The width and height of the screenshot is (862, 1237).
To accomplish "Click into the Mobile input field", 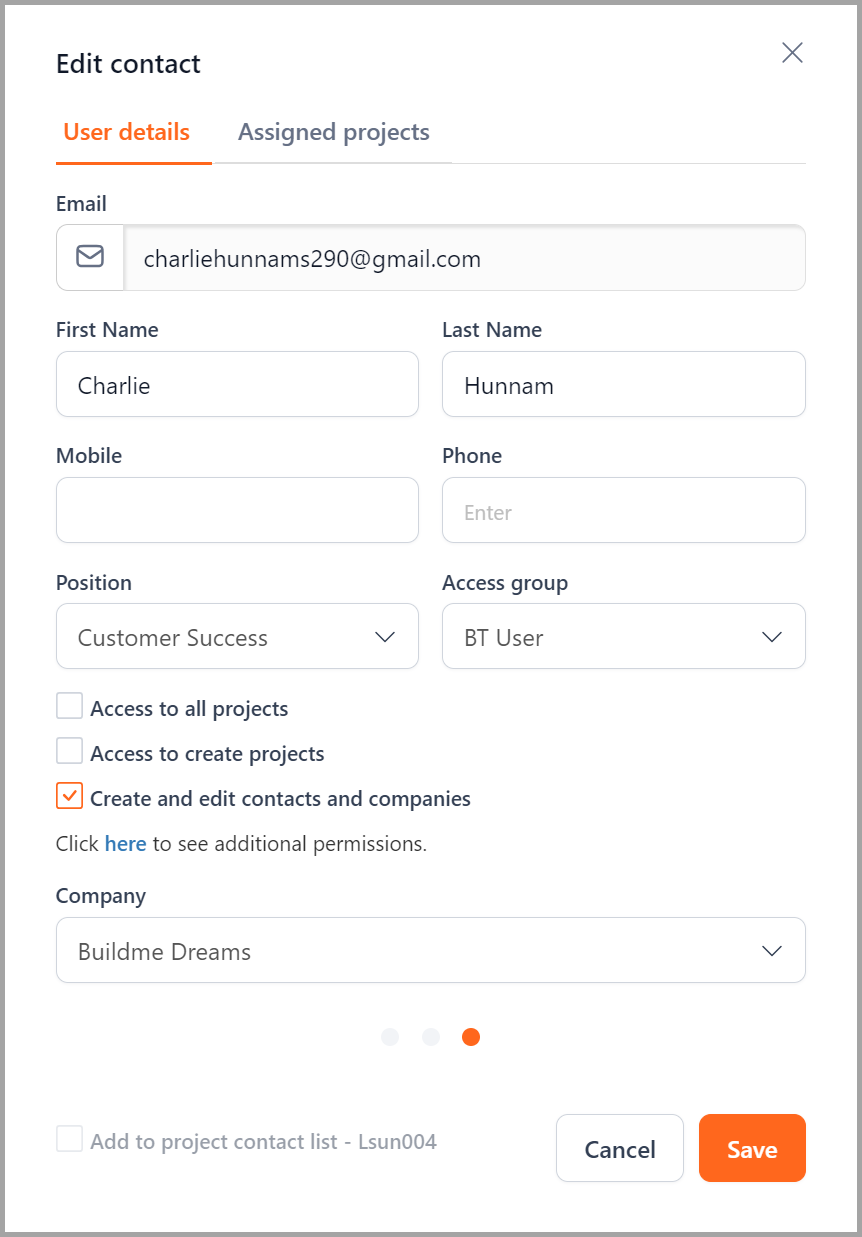I will click(x=237, y=510).
